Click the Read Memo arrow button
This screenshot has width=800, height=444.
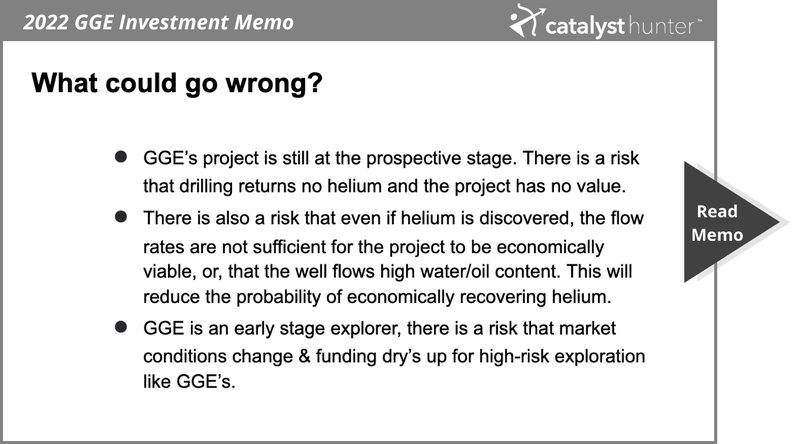click(731, 222)
